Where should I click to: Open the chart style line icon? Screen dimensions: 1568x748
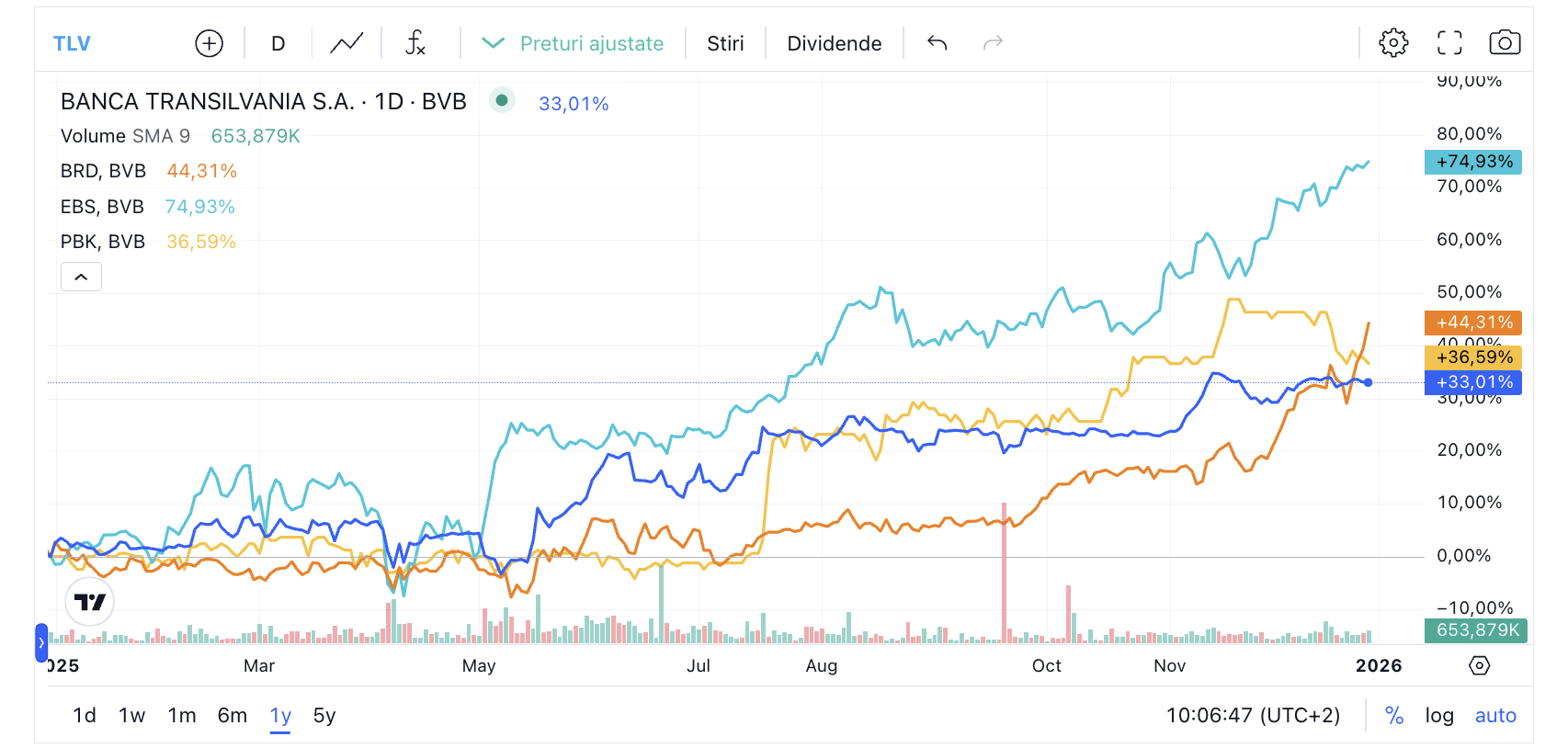(347, 43)
